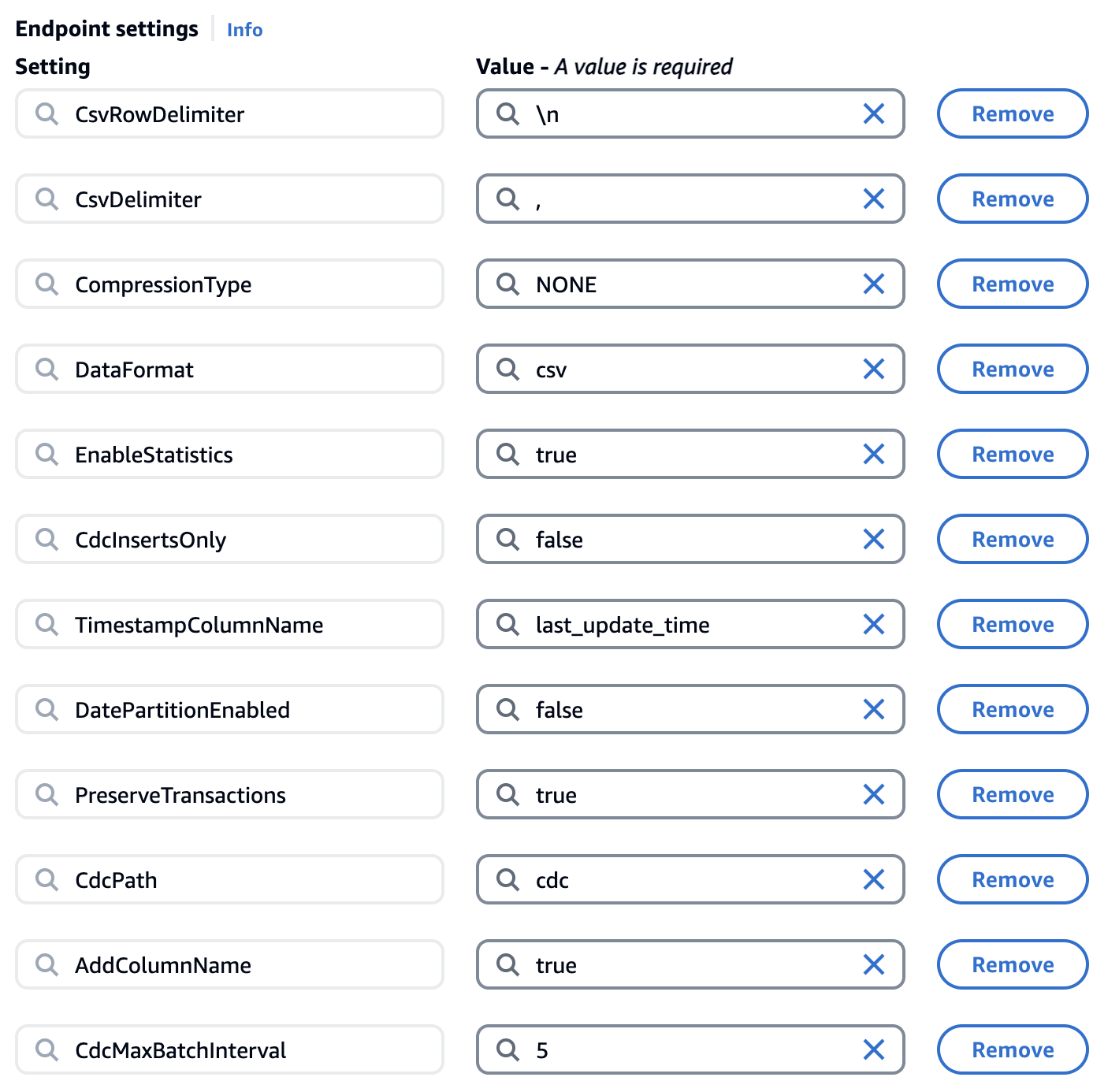Remove the TimestampColumnName setting
This screenshot has height=1092, width=1119.
pos(1012,625)
